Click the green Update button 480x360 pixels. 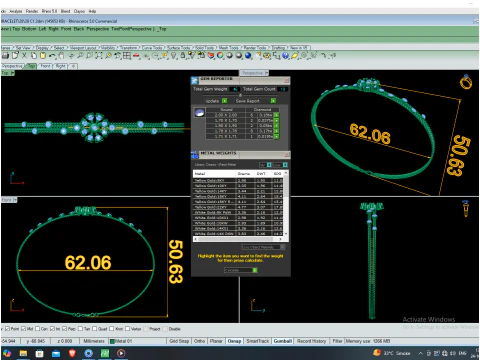[225, 101]
